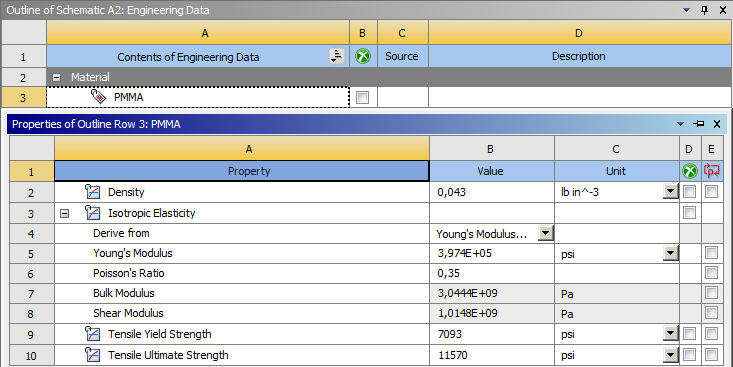Click the Shear Modulus value 1,0148E+09
Screen dimensions: 733x367
pos(492,313)
